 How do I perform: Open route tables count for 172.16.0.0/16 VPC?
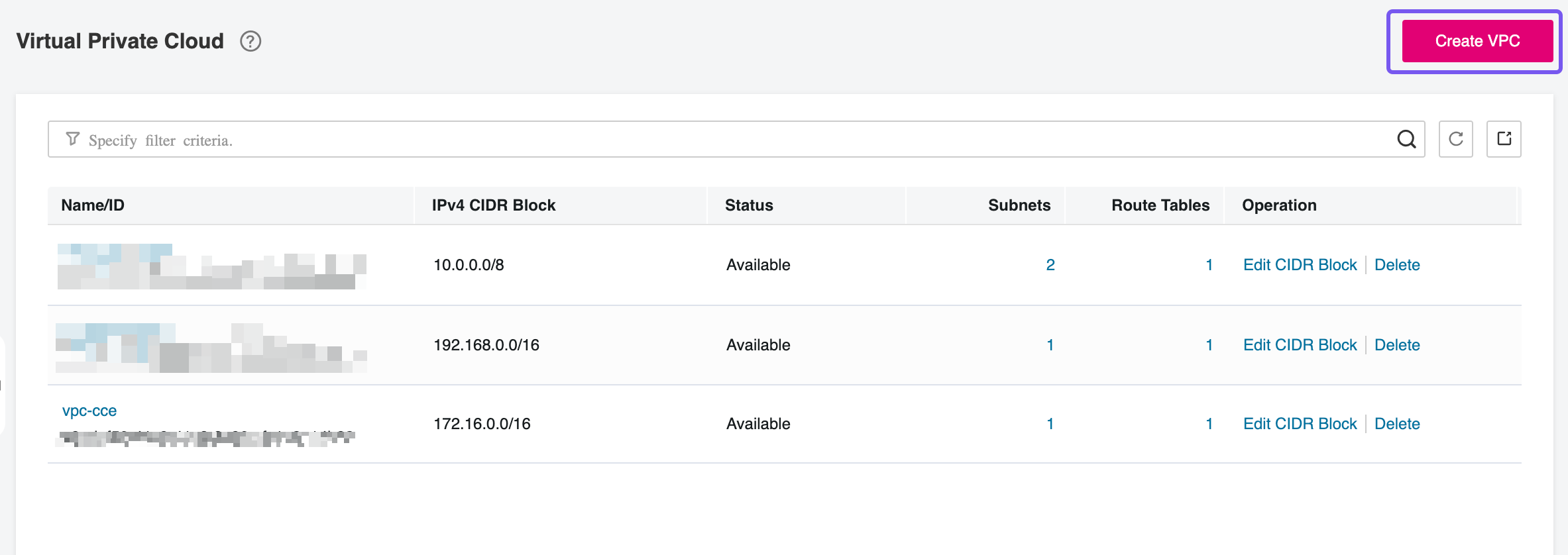[1209, 424]
